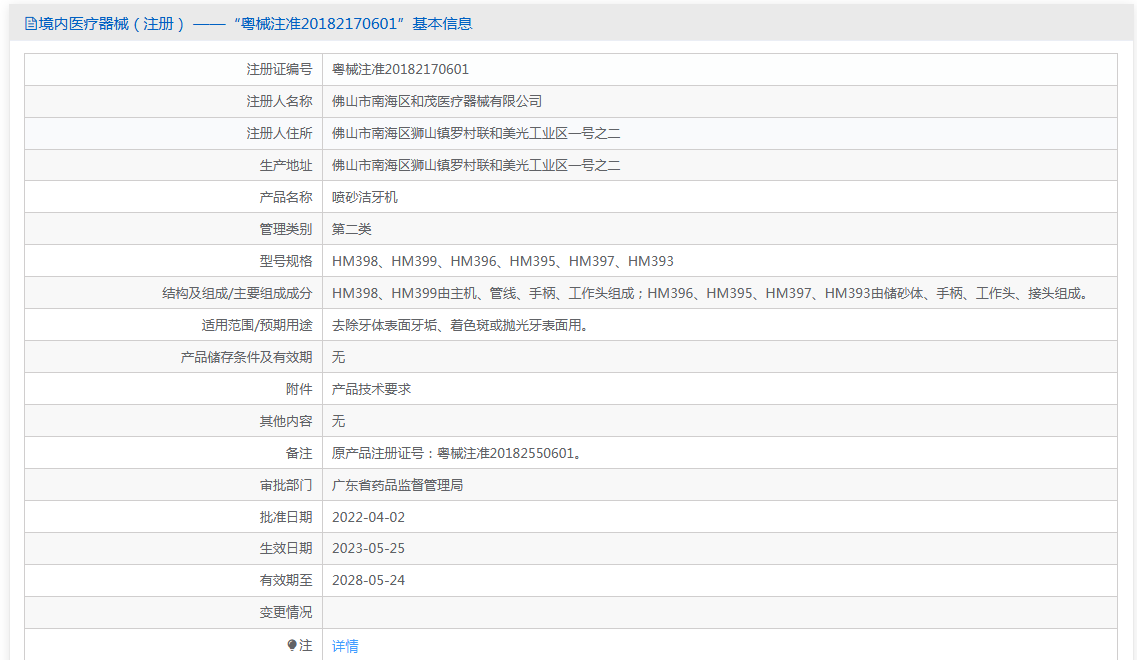
Task: Click the 其他内容 label
Action: pyautogui.click(x=286, y=421)
